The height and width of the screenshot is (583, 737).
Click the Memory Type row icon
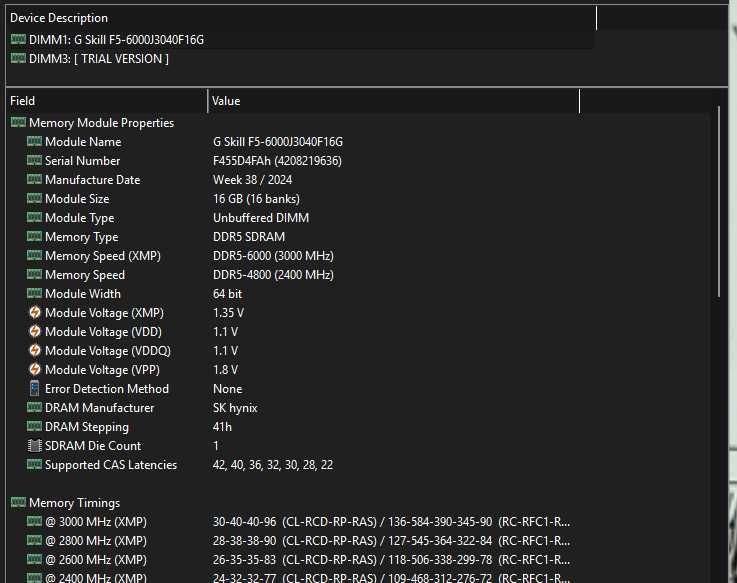click(34, 236)
